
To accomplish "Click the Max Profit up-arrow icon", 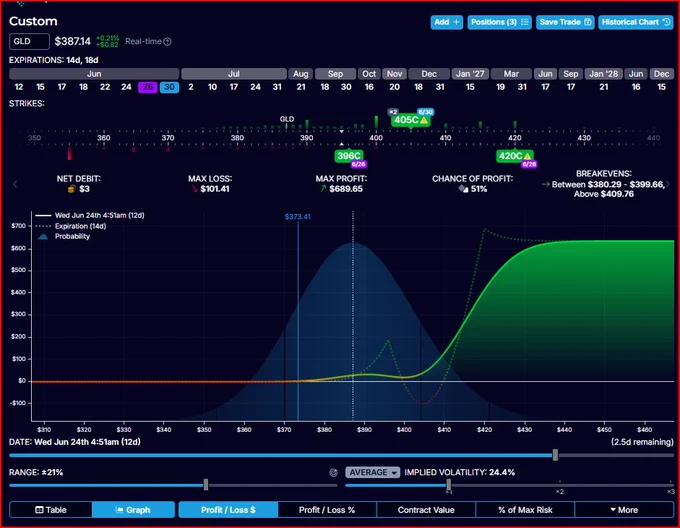I will pyautogui.click(x=323, y=189).
